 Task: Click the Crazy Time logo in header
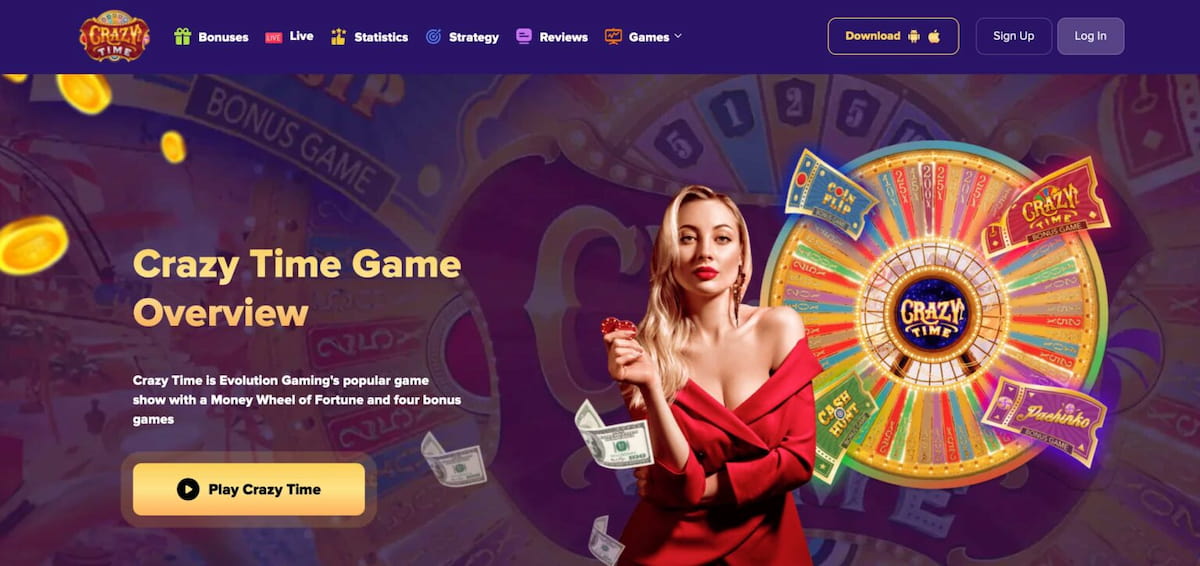115,36
